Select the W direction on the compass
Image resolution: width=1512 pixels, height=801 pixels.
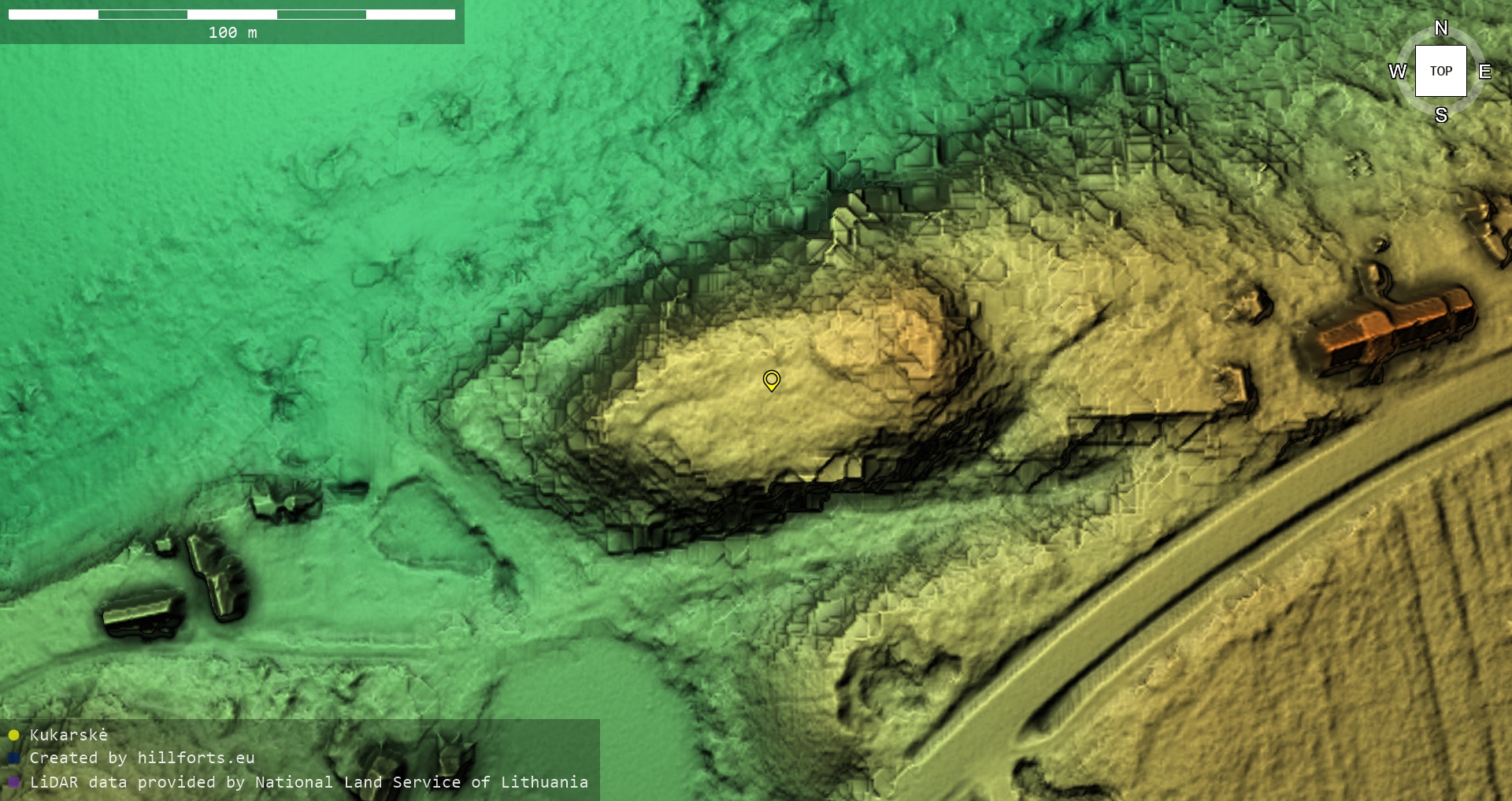(1398, 72)
